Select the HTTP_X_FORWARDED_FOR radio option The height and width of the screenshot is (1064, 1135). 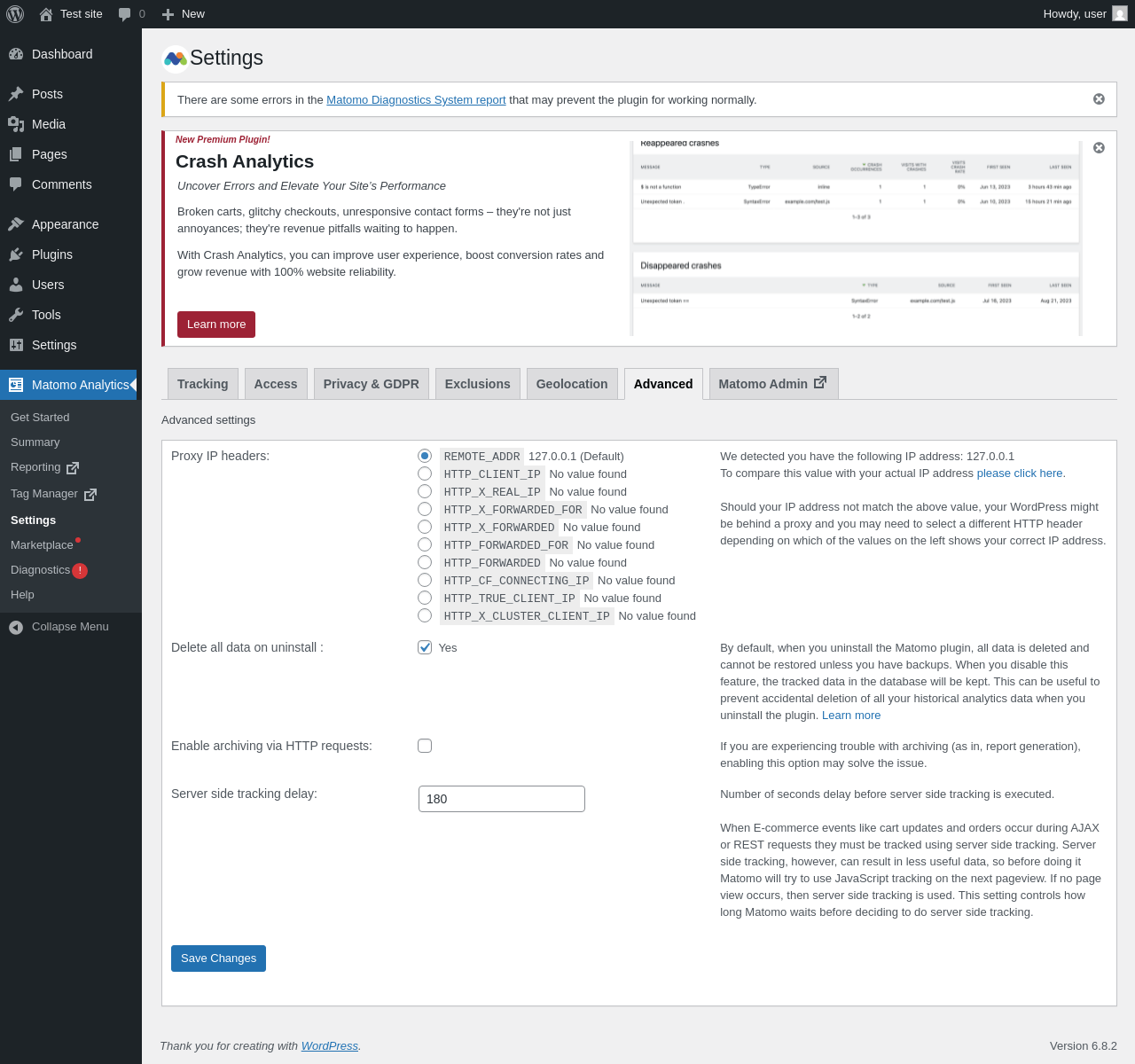pyautogui.click(x=425, y=509)
